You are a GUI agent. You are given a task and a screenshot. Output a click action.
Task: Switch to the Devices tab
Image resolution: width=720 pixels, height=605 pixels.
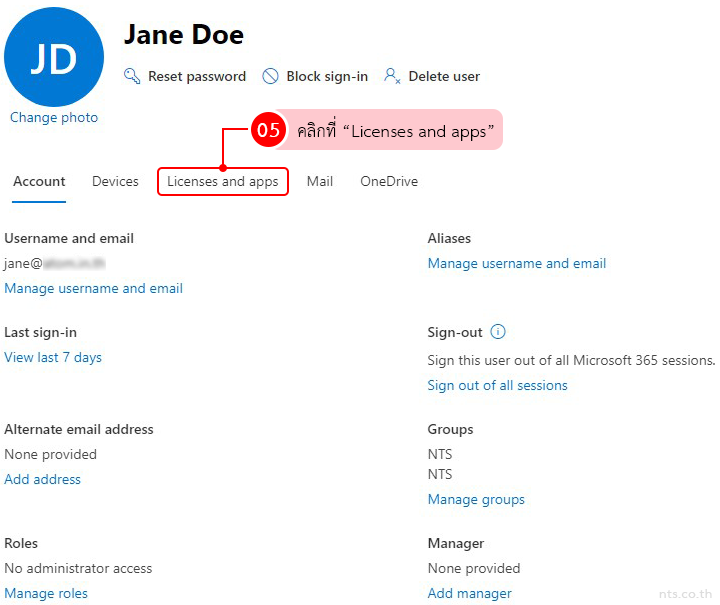coord(115,181)
